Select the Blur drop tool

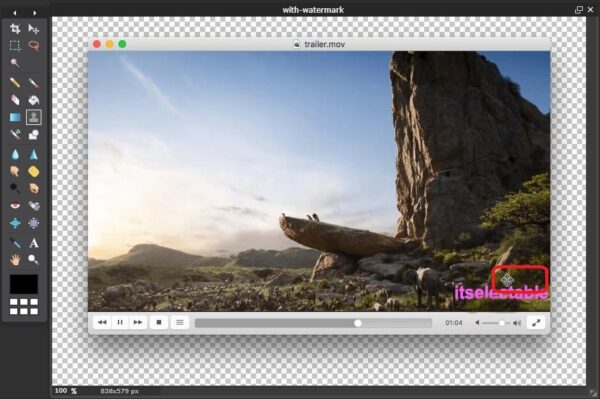pos(15,154)
